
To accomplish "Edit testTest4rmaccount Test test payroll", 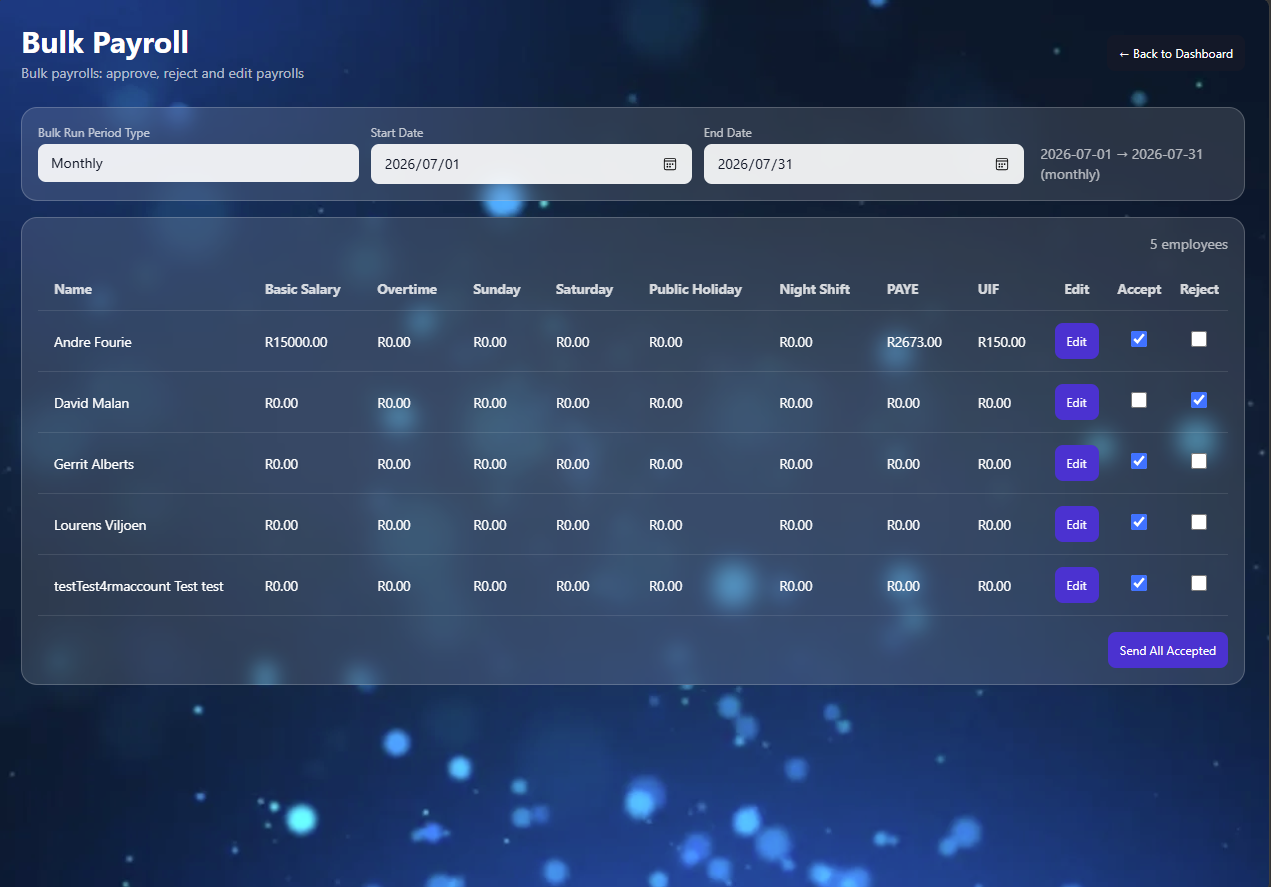I will (x=1077, y=586).
